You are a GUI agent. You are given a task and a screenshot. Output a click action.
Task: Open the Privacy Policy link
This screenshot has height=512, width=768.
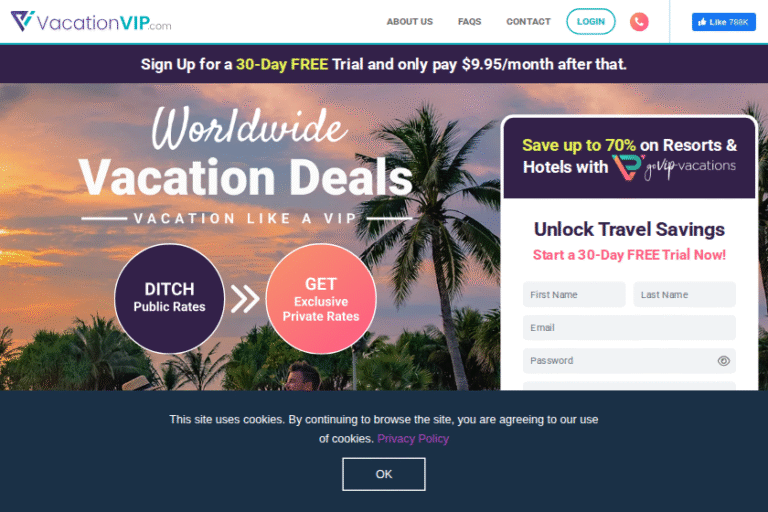pyautogui.click(x=413, y=439)
